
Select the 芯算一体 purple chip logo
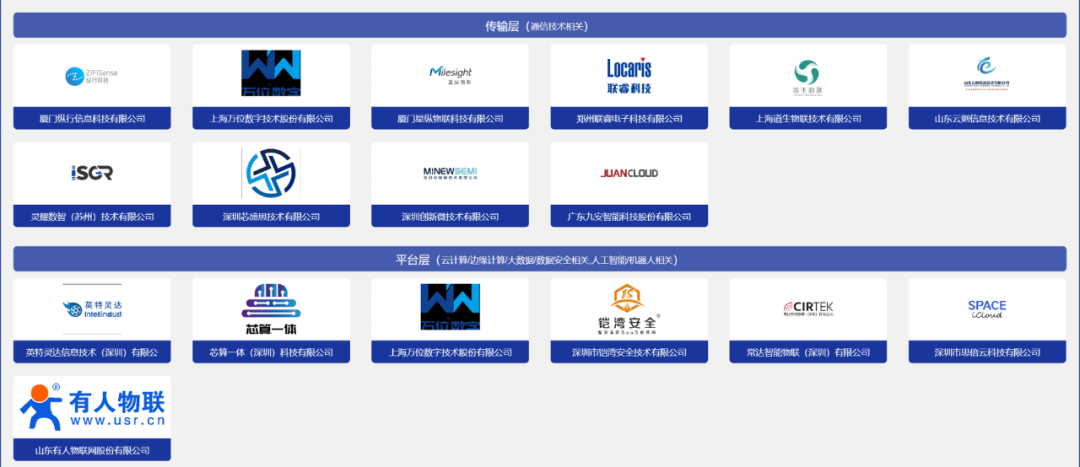271,309
